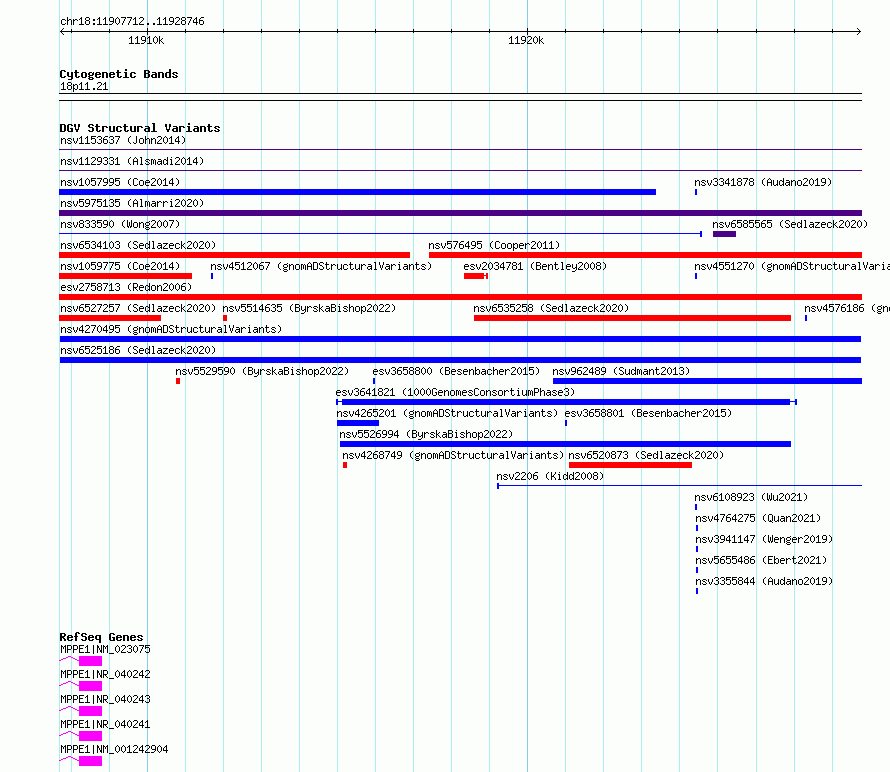
Task: Open the esv3658801 (Besenbacher2015) label
Action: [x=648, y=413]
